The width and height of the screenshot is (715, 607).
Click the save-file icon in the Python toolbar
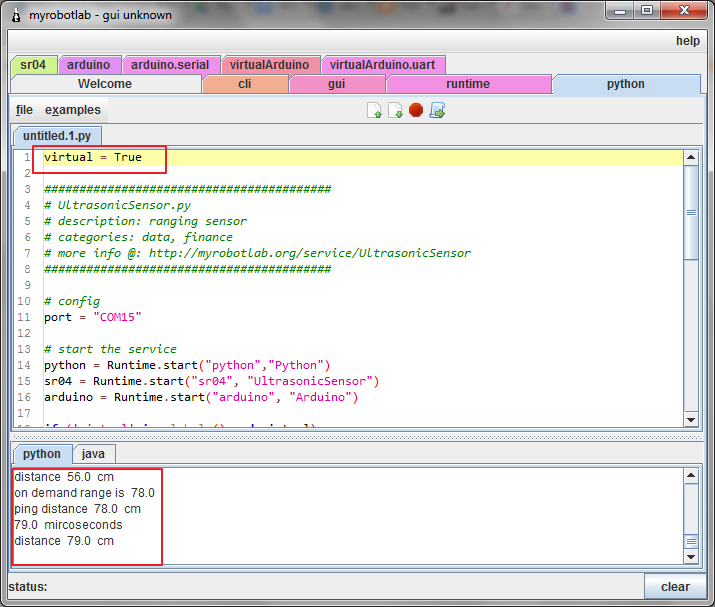[x=395, y=110]
